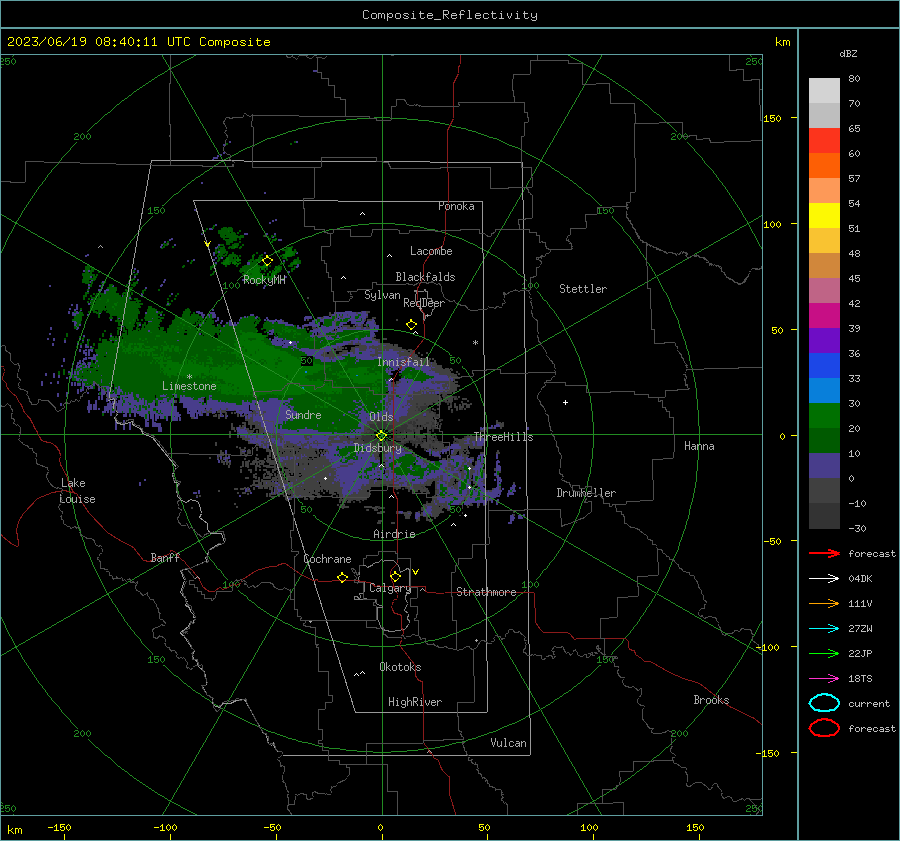Viewport: 900px width, 841px height.
Task: Click the yellow V marker right of Calgary diamond
Action: [416, 572]
